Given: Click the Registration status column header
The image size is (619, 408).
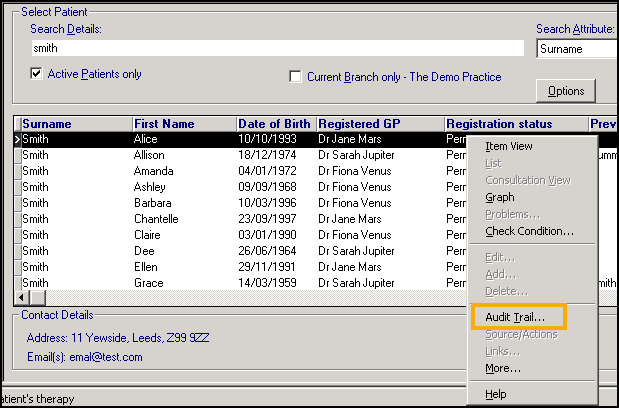Looking at the screenshot, I should pyautogui.click(x=514, y=124).
